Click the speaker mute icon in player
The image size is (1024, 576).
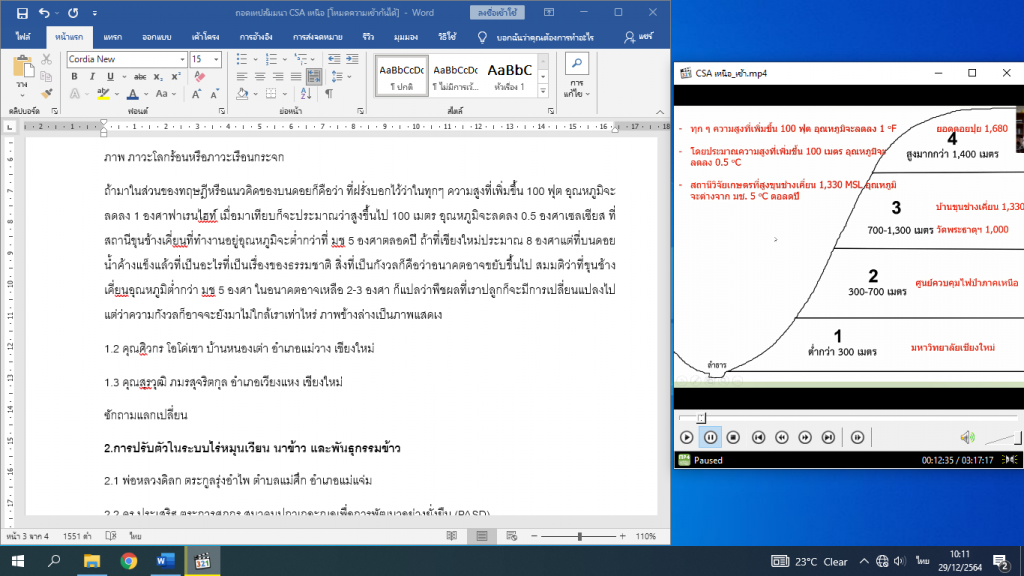[967, 437]
